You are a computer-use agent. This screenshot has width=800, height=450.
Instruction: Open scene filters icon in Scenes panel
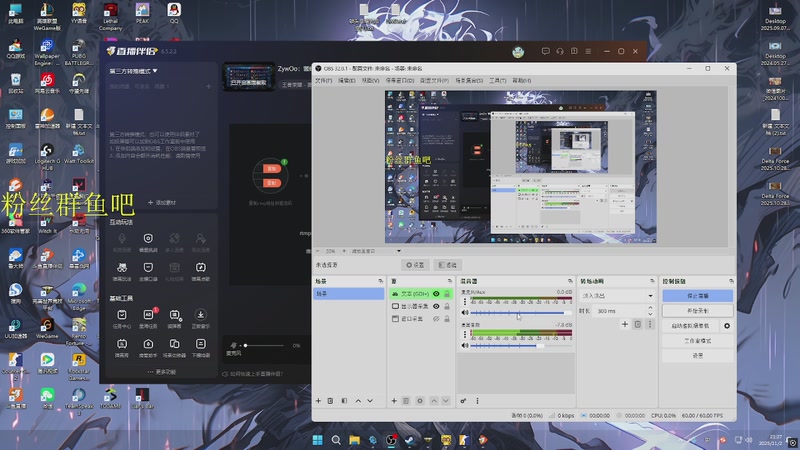pyautogui.click(x=344, y=401)
